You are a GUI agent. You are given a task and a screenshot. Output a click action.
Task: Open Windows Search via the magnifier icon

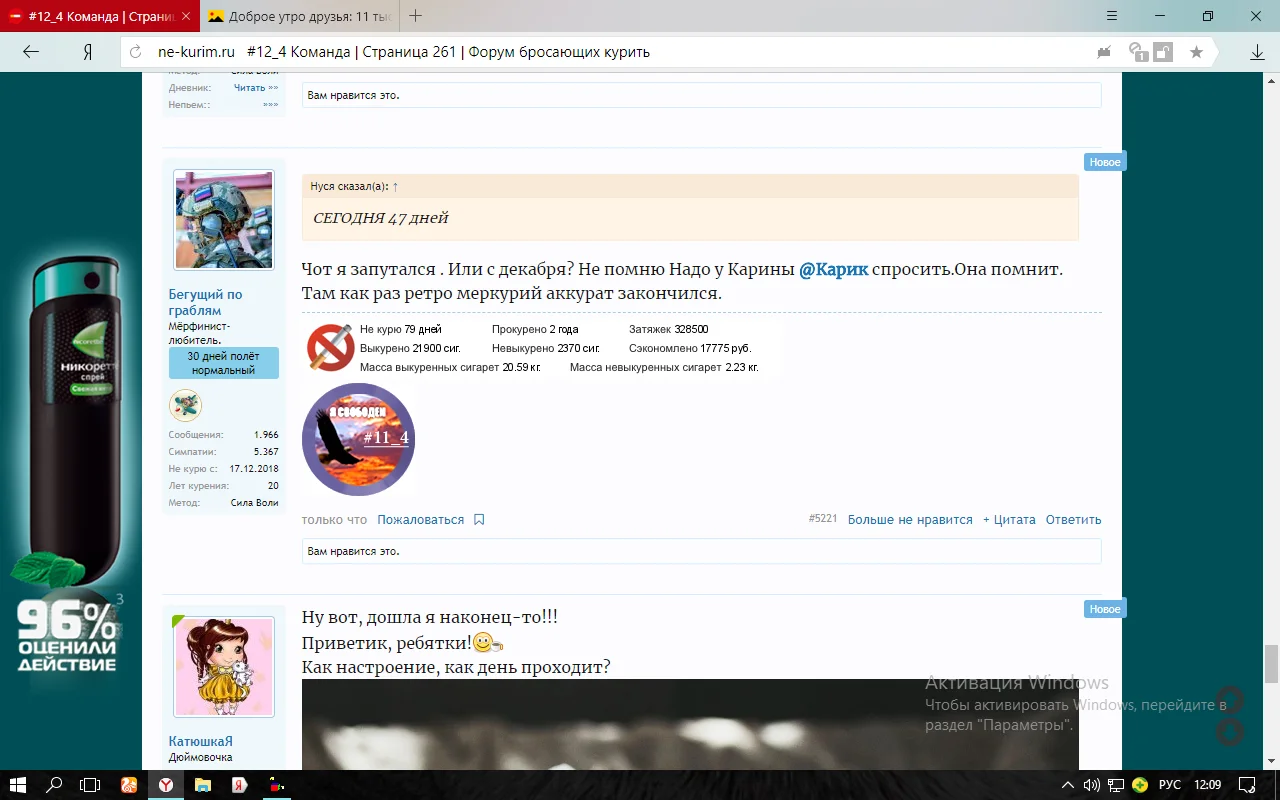coord(54,785)
